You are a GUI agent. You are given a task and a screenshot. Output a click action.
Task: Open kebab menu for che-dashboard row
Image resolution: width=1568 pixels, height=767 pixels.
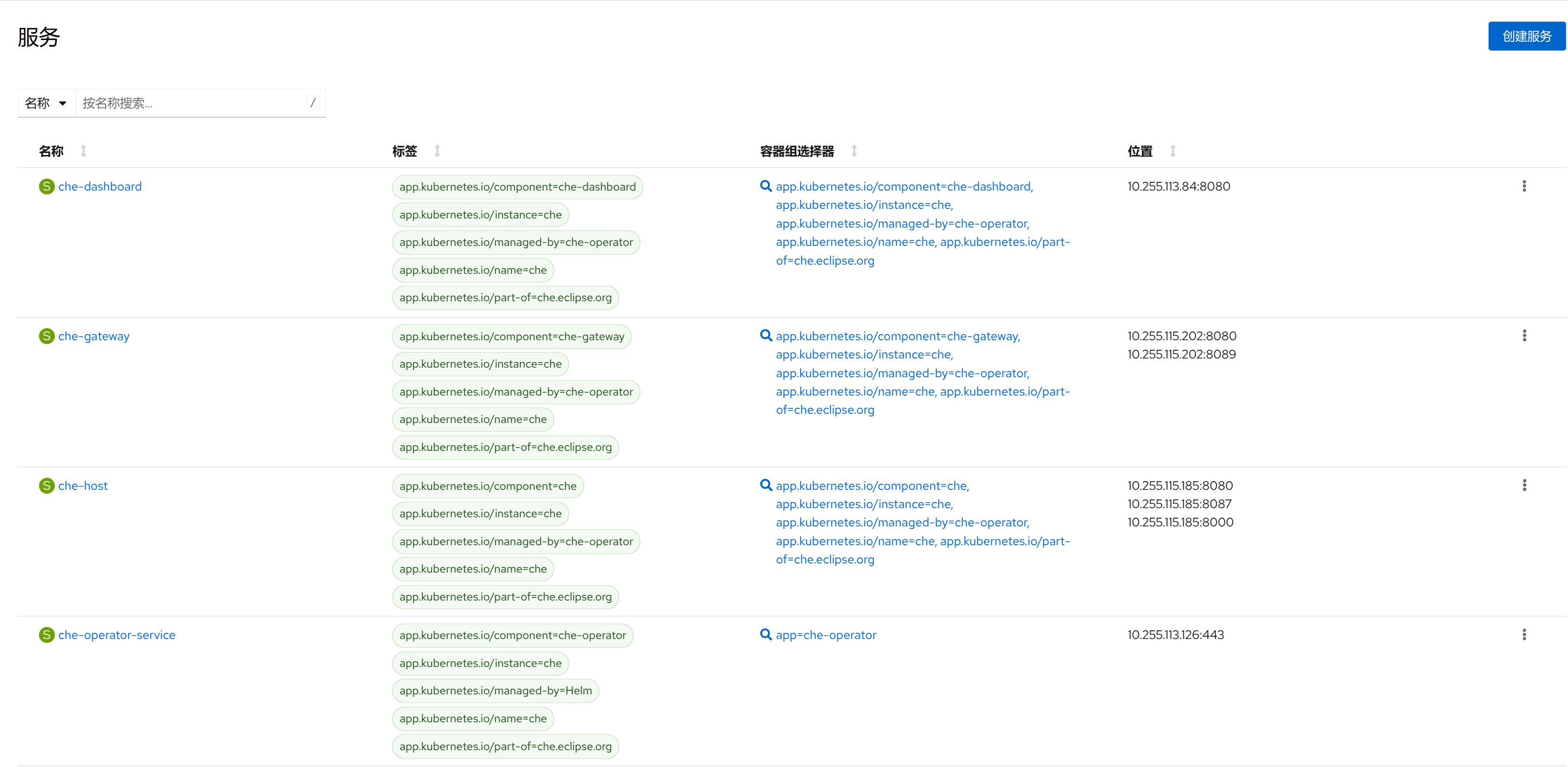point(1524,186)
